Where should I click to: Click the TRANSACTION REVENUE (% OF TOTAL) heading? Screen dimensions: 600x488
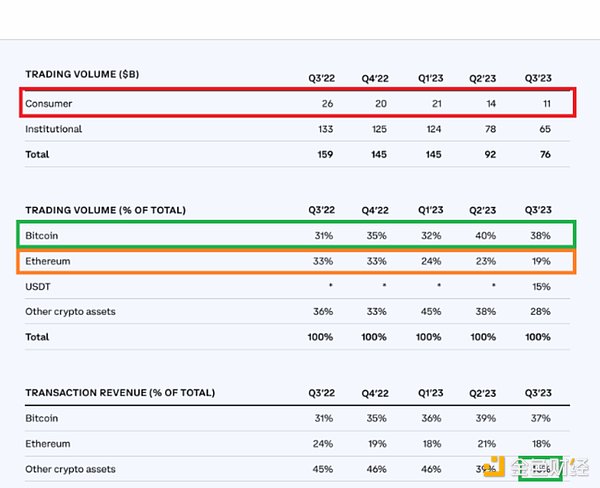[x=120, y=393]
